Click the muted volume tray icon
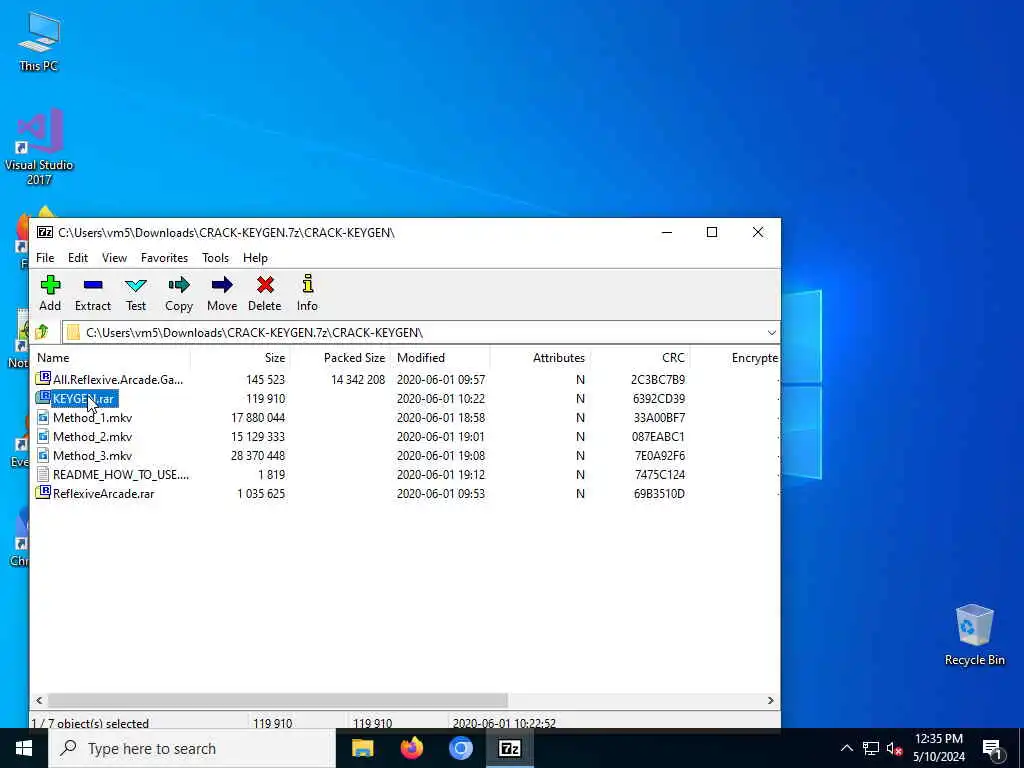This screenshot has width=1024, height=768. (x=895, y=748)
